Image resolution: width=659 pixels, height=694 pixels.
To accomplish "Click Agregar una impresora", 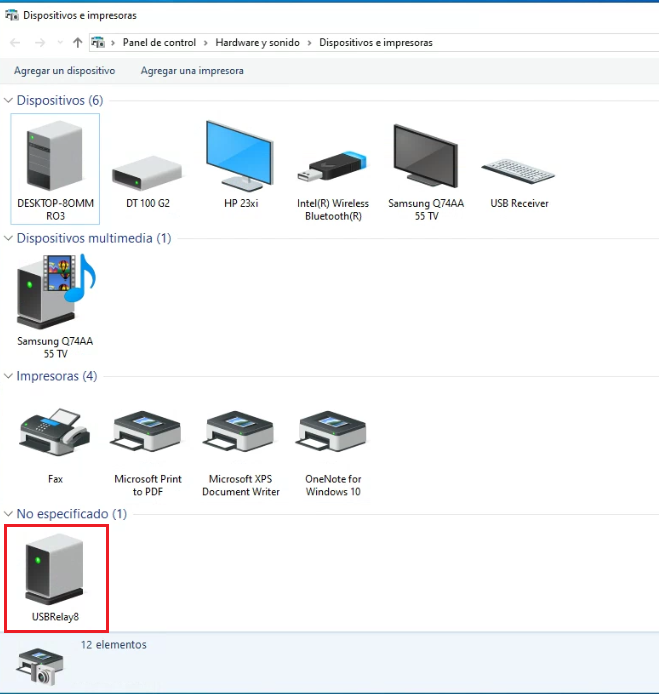I will click(192, 70).
